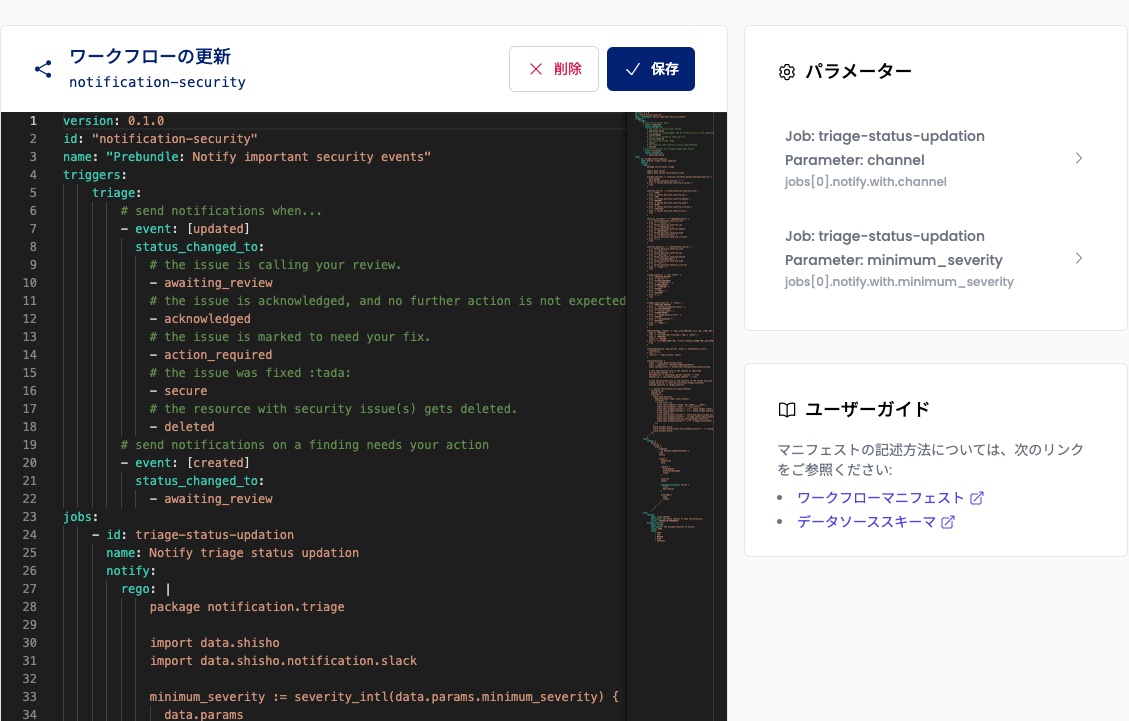Screen dimensions: 1129x721
Task: Click the checkmark icon inside the 保存 button
Action: (633, 68)
